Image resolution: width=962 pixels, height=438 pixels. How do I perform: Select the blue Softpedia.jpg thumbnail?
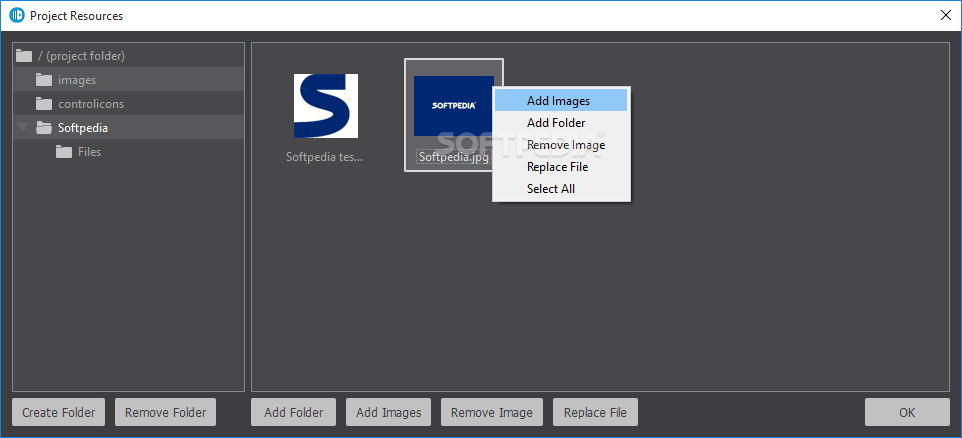coord(453,106)
